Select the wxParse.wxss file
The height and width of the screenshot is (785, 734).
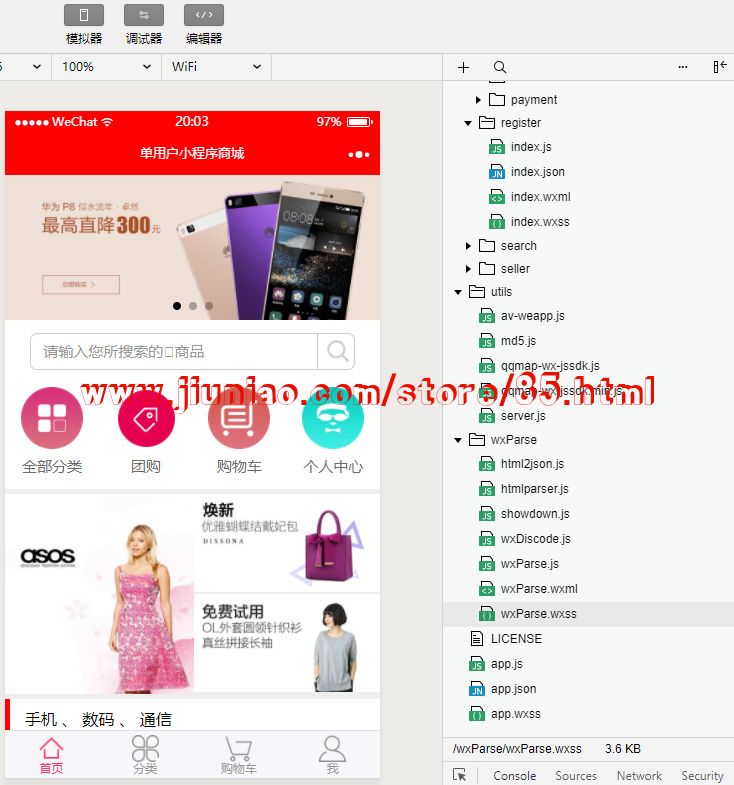[588, 614]
